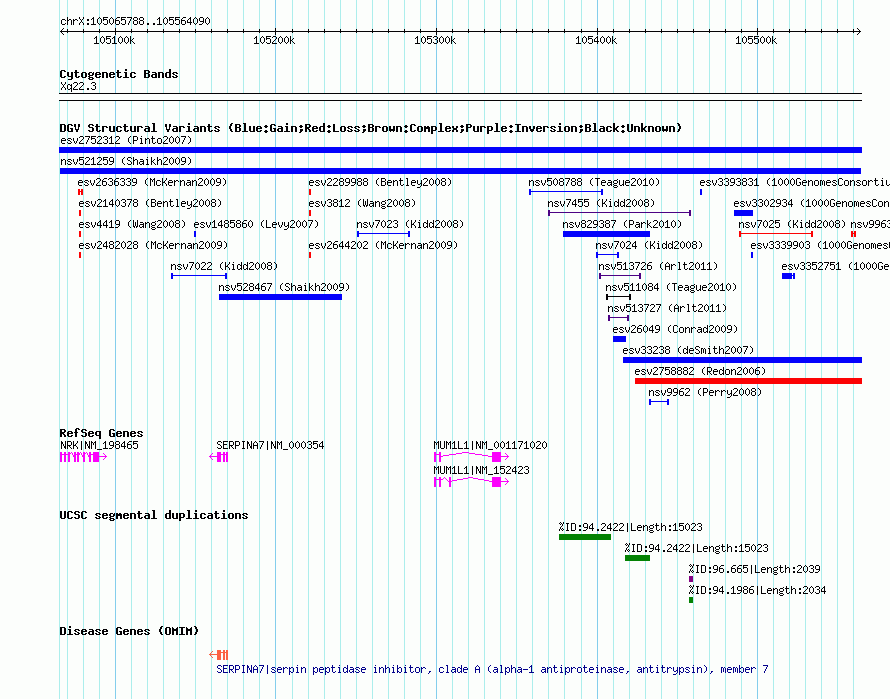This screenshot has height=699, width=890.
Task: Click the RefSeq Genes track title
Action: [x=102, y=433]
